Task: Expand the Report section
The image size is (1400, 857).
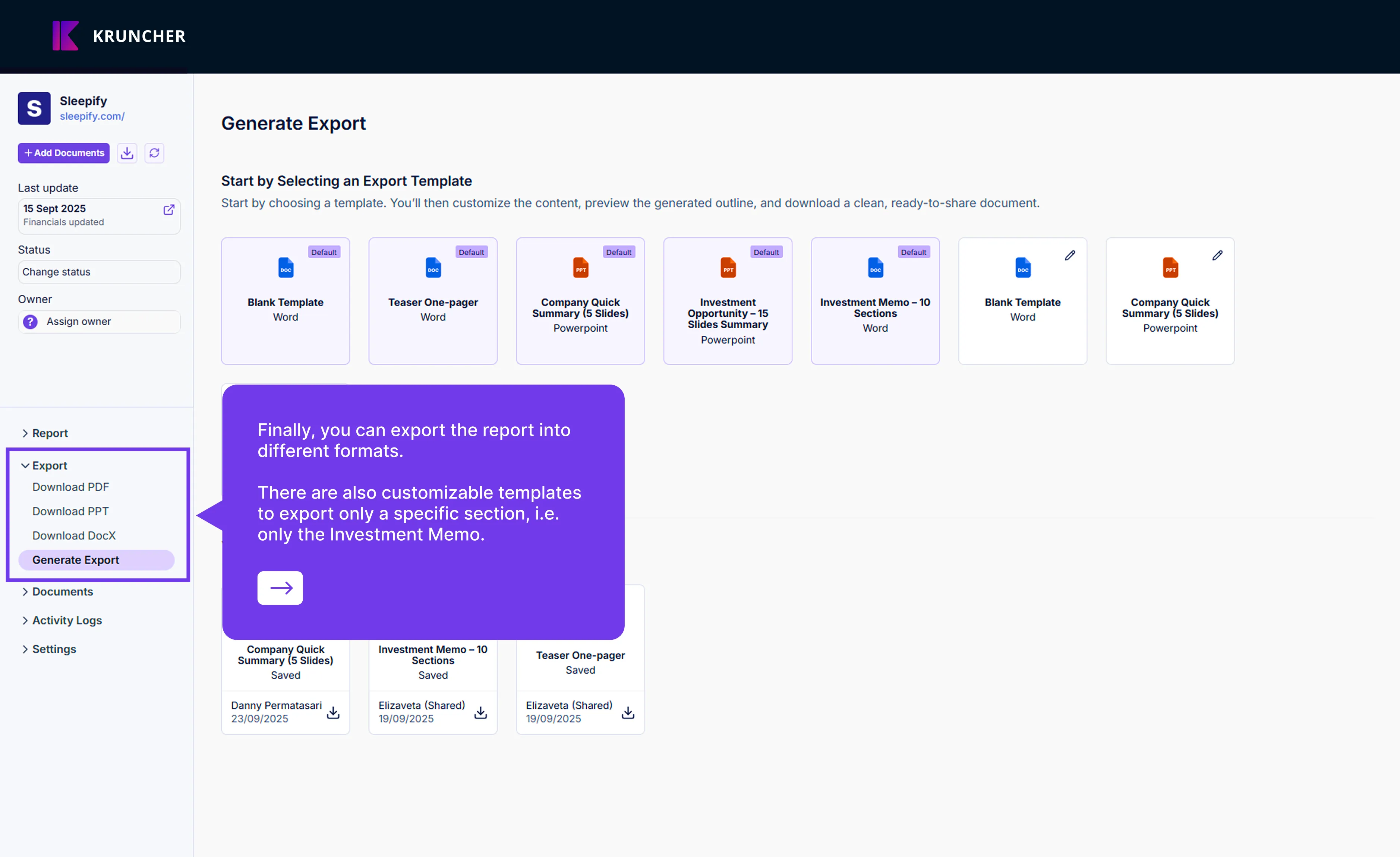Action: click(50, 433)
